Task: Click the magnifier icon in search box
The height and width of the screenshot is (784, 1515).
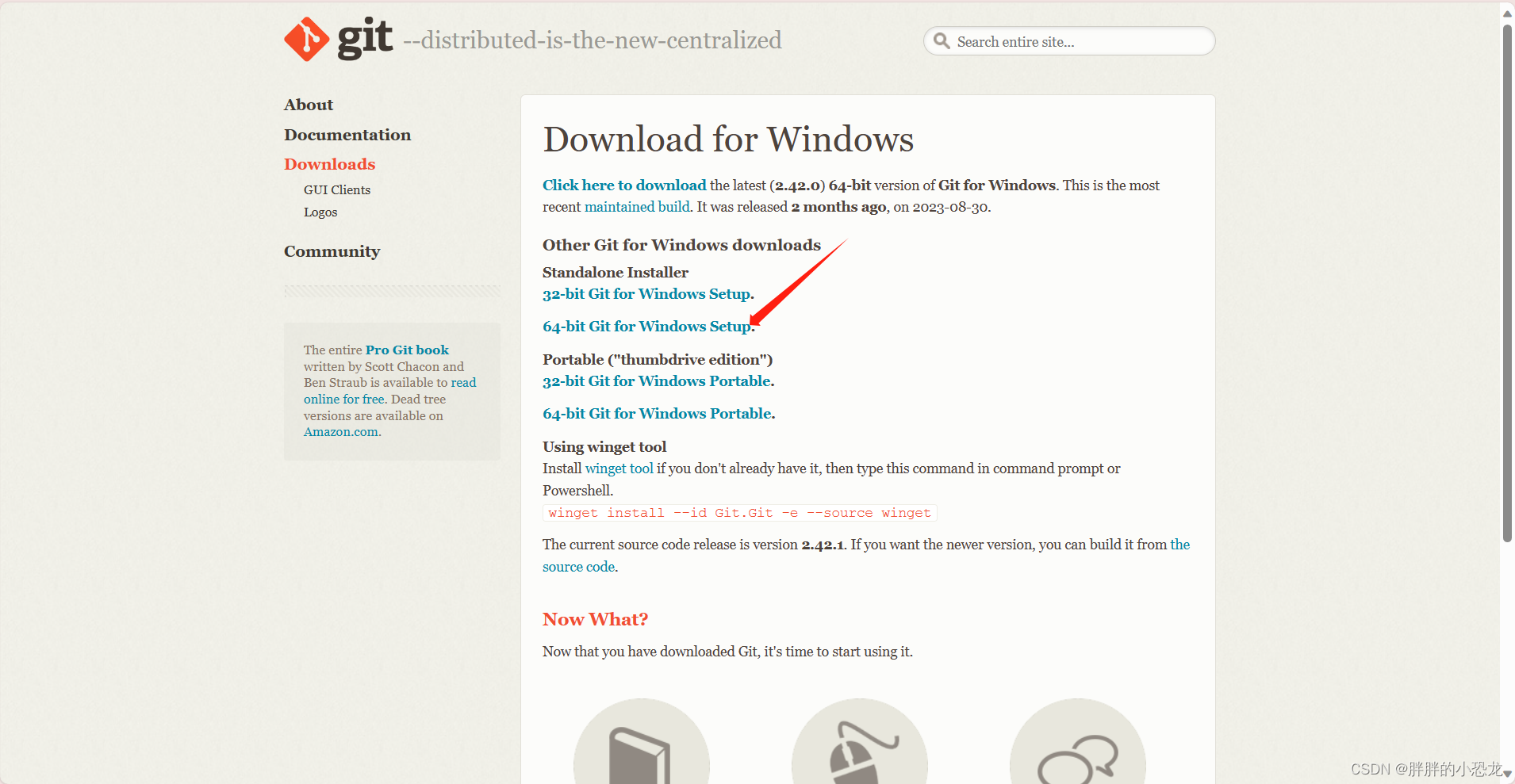Action: [x=942, y=40]
